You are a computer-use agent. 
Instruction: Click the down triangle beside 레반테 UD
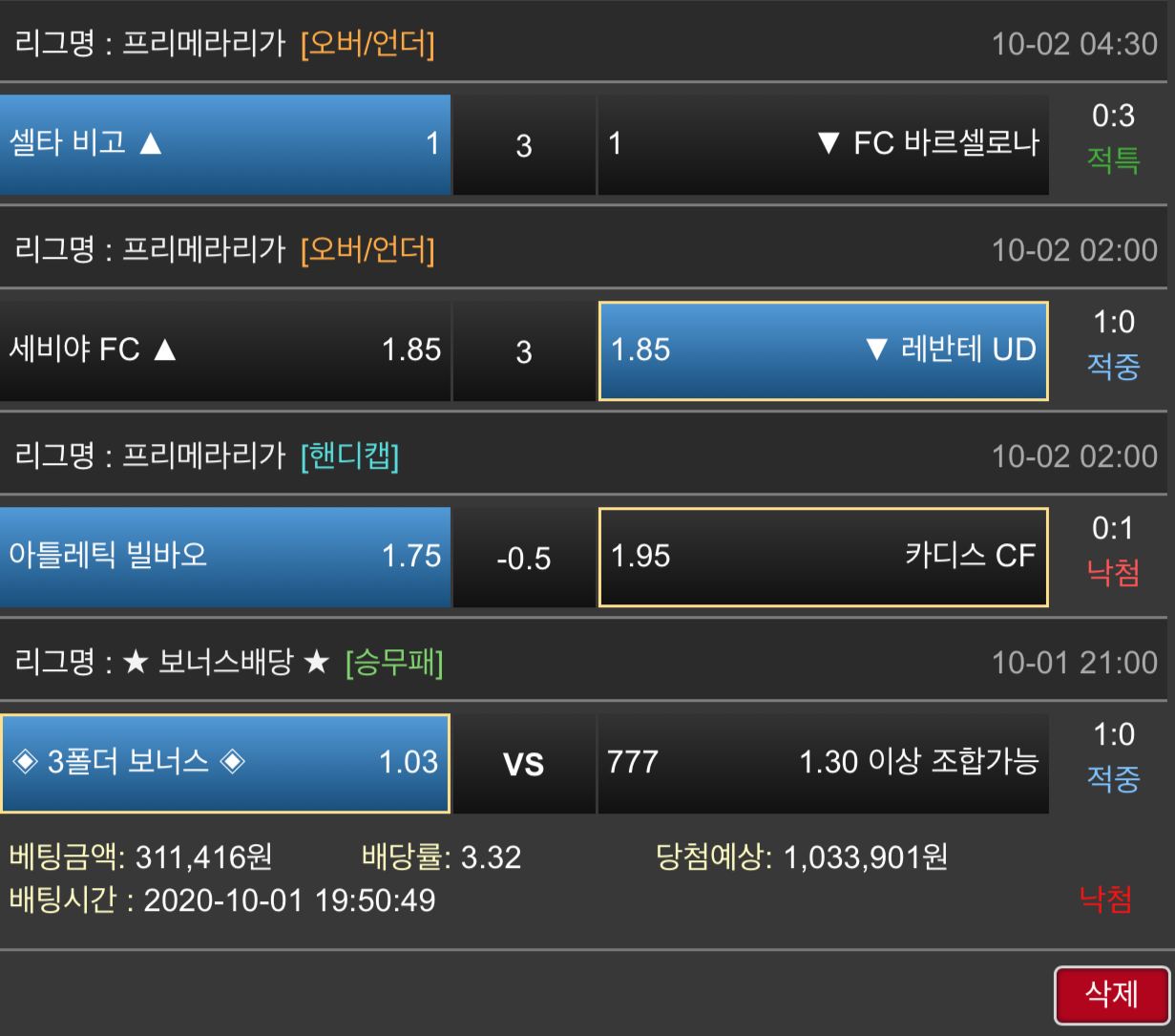pyautogui.click(x=876, y=350)
